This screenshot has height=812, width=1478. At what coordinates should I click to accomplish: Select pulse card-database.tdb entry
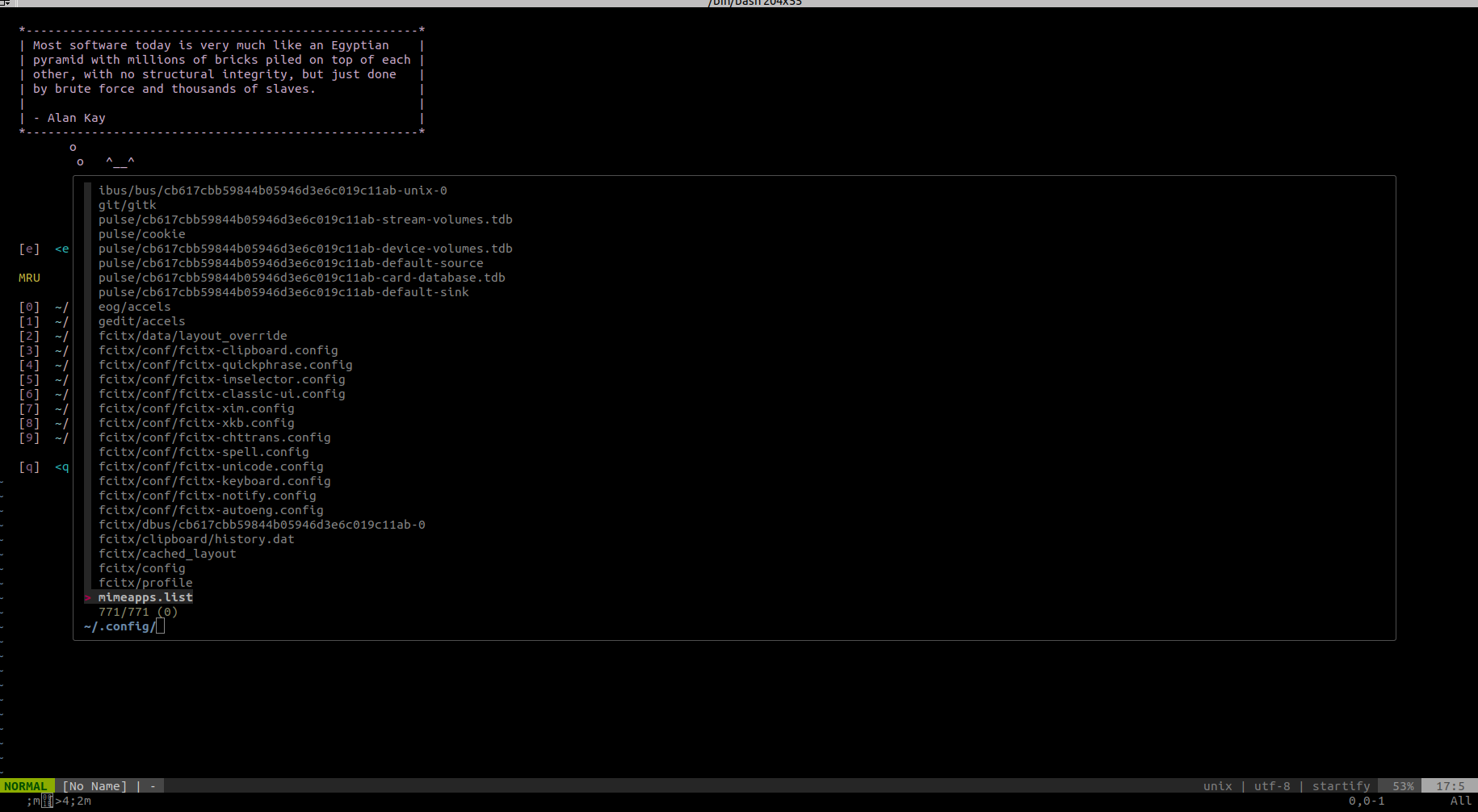point(301,278)
